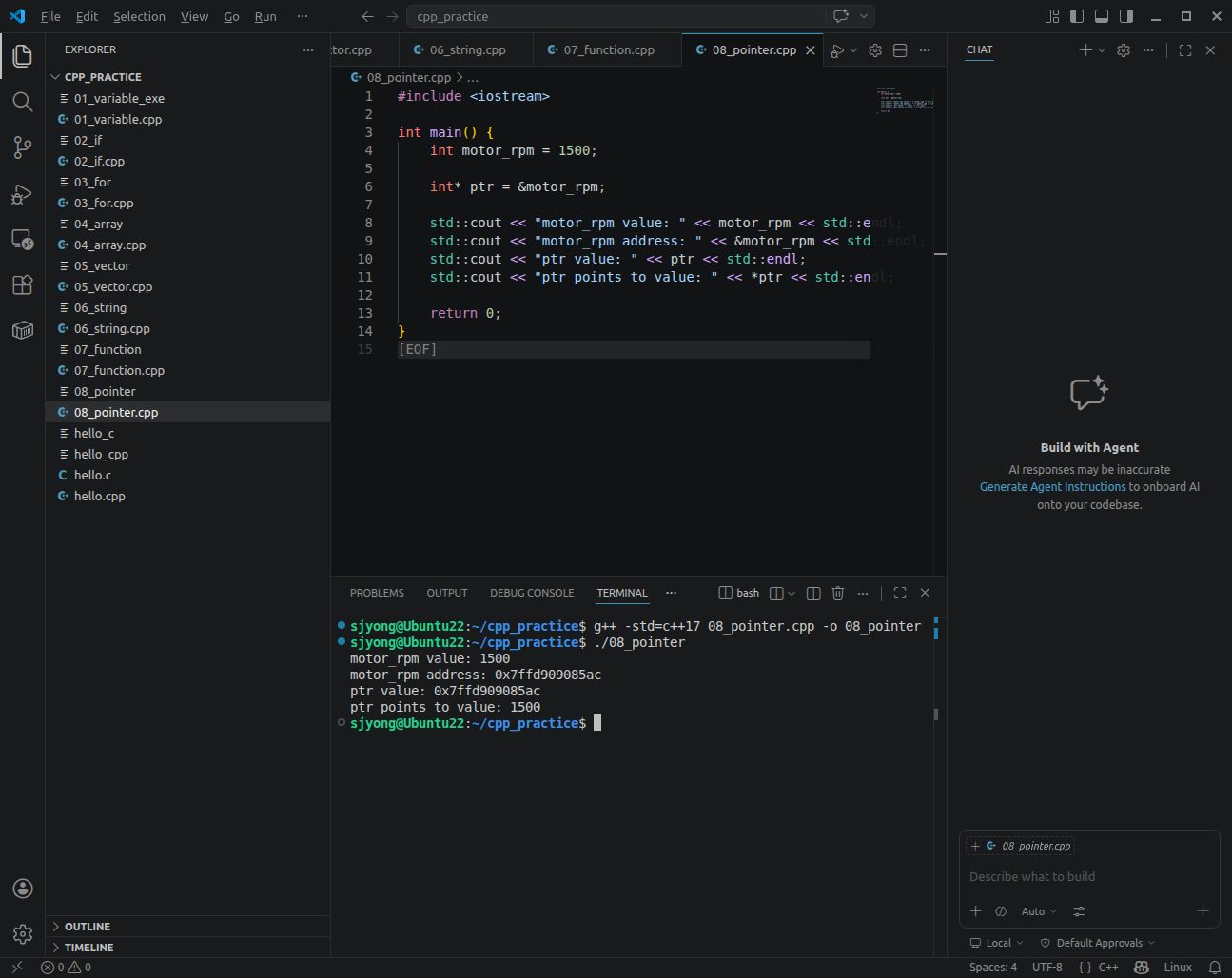Open the terminal launch profile dropdown
Screen dimensions: 1232x978
pos(792,593)
